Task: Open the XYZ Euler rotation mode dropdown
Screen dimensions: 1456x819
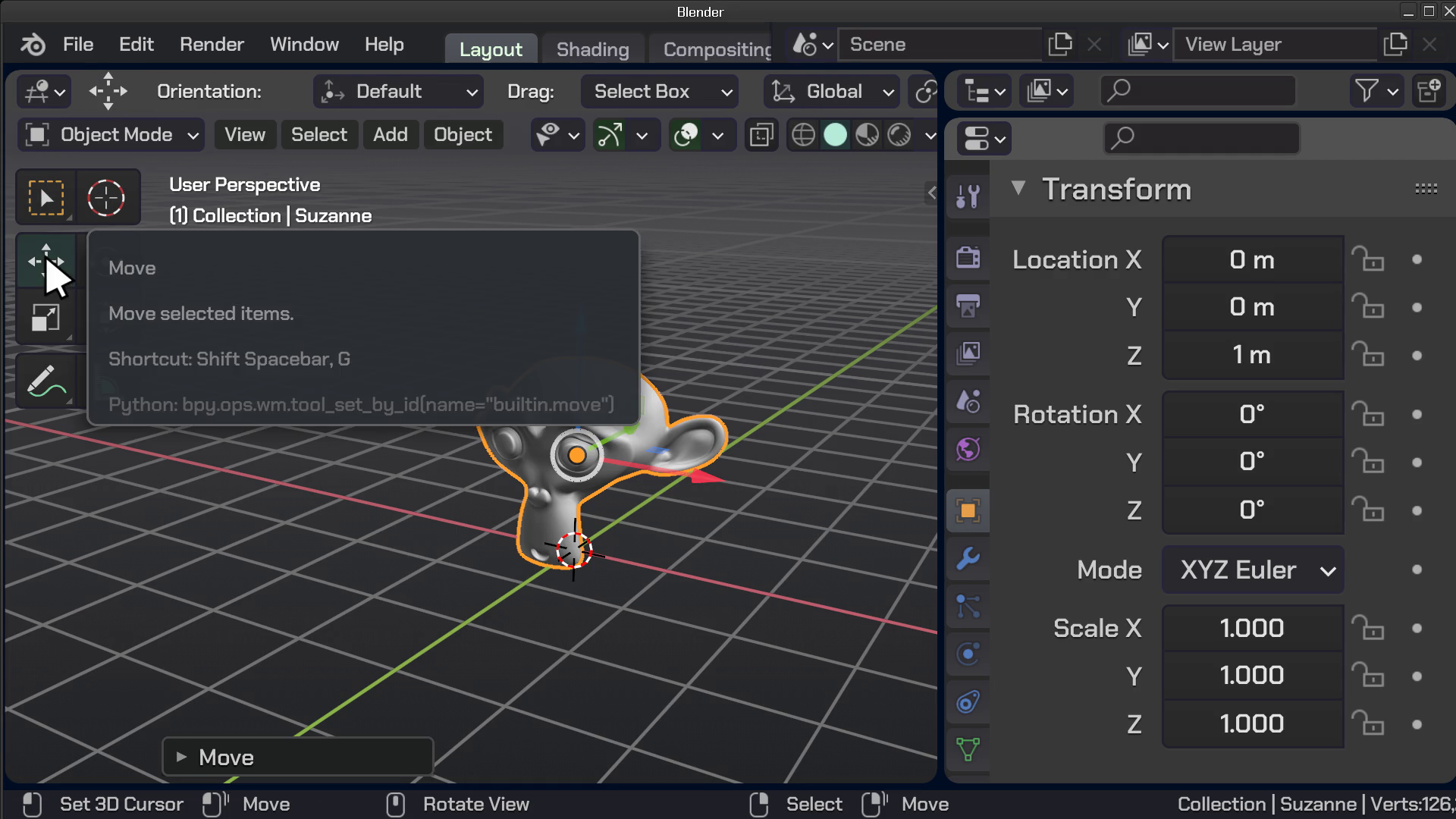Action: click(x=1253, y=570)
